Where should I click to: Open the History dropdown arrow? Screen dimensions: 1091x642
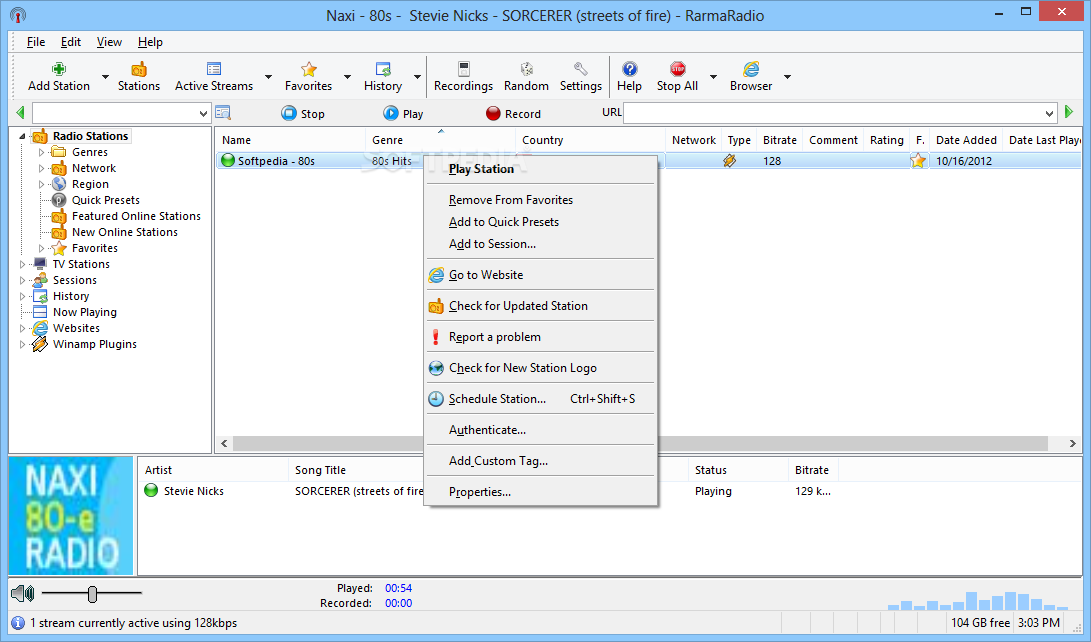(417, 77)
